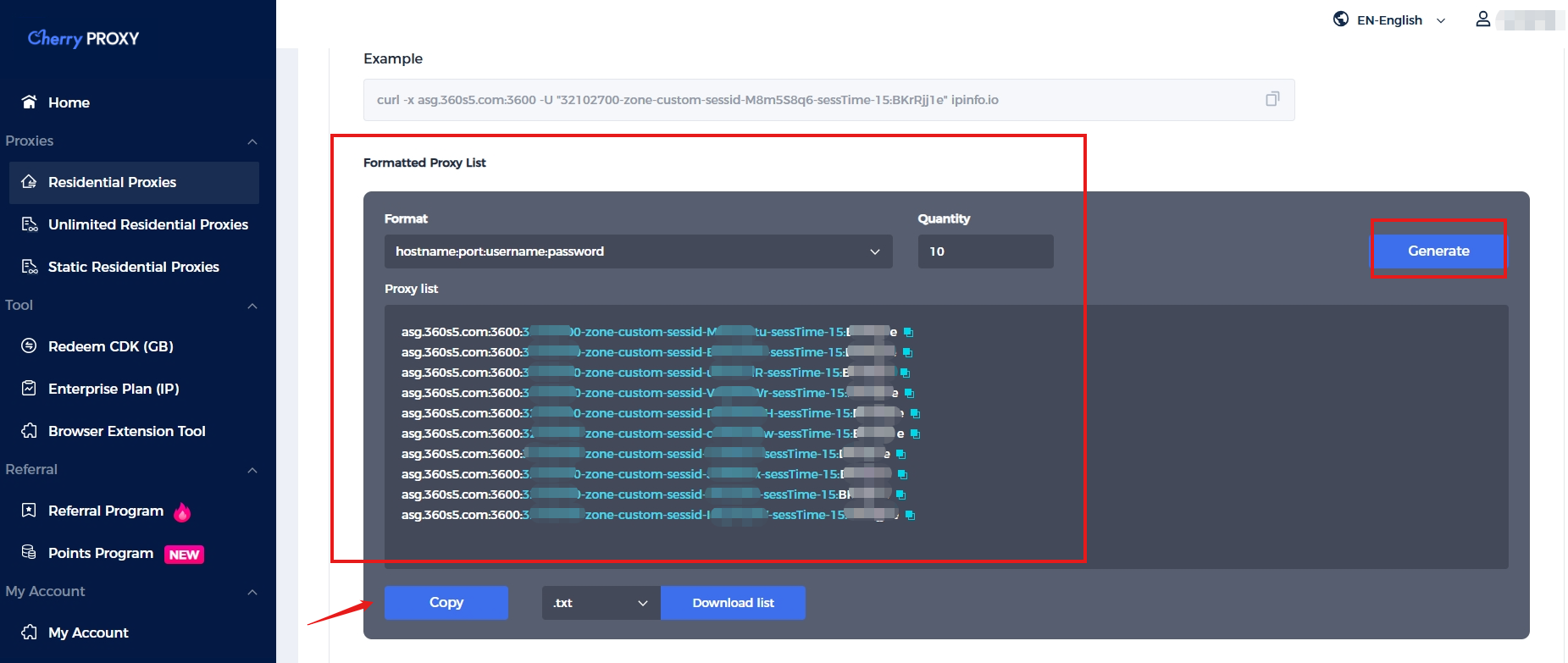1568x663 pixels.
Task: Go to Static Residential Proxies
Action: click(133, 267)
